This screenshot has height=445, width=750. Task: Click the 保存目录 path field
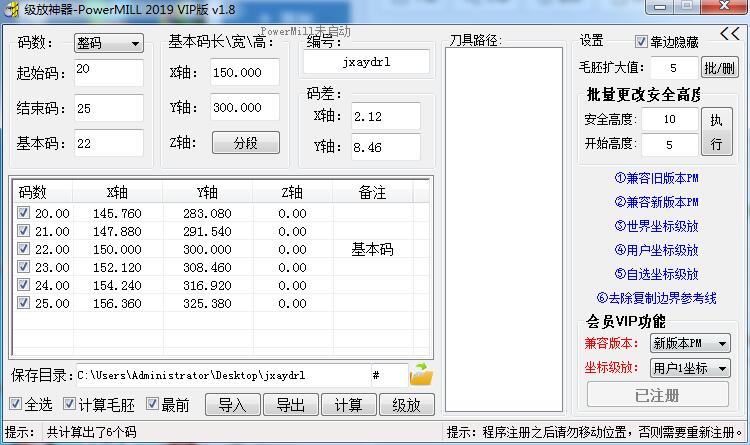point(223,375)
